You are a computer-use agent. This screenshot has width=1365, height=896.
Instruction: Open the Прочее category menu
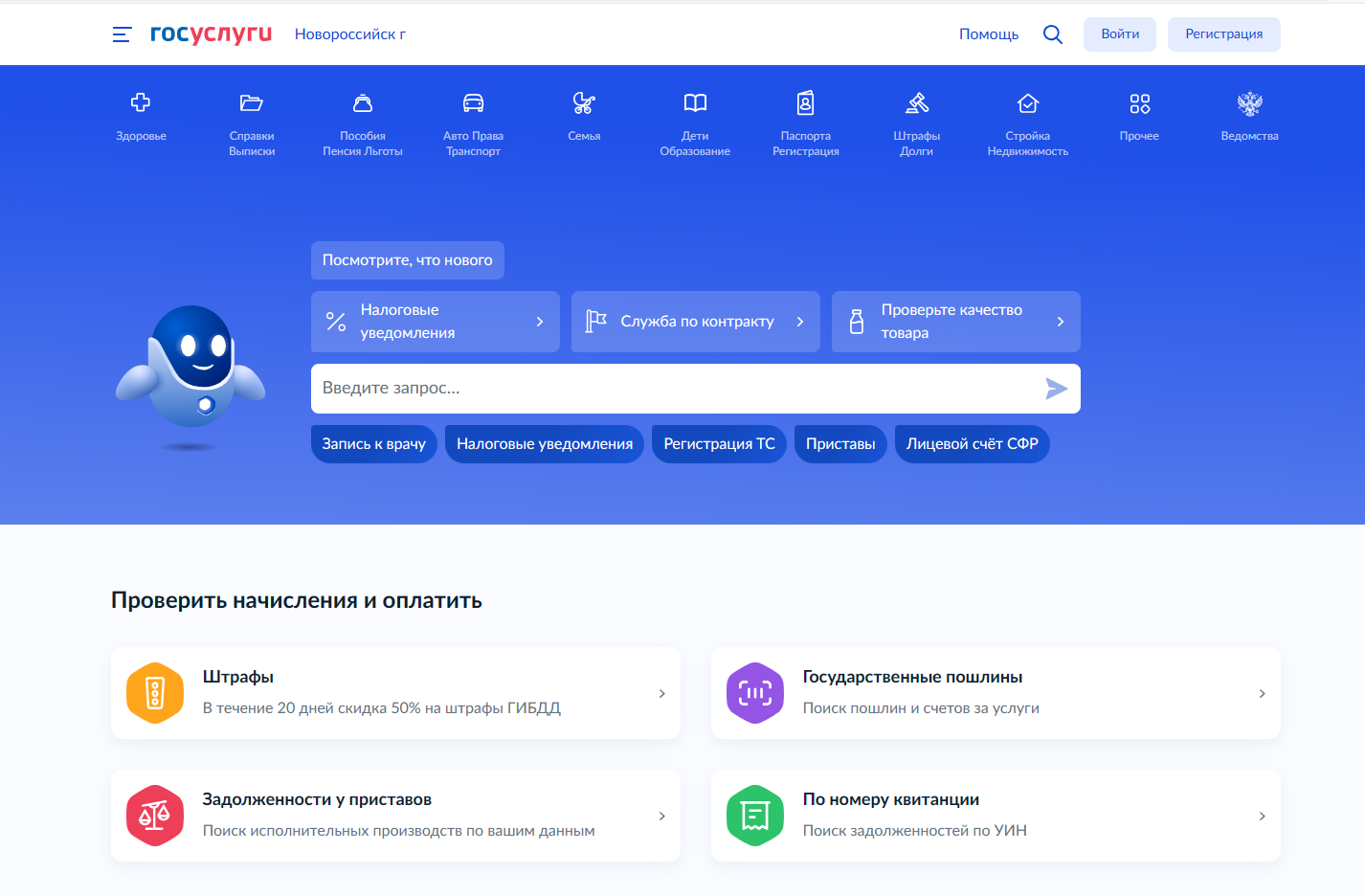coord(1139,117)
